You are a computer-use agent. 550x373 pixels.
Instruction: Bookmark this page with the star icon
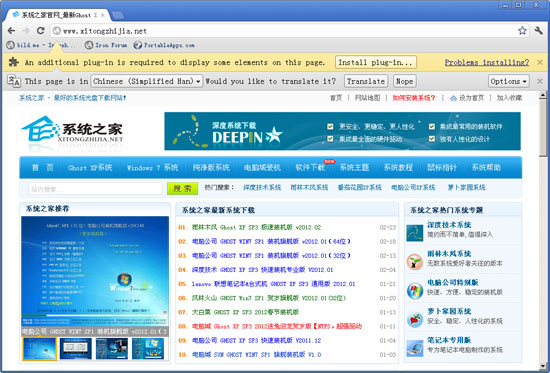coord(522,31)
